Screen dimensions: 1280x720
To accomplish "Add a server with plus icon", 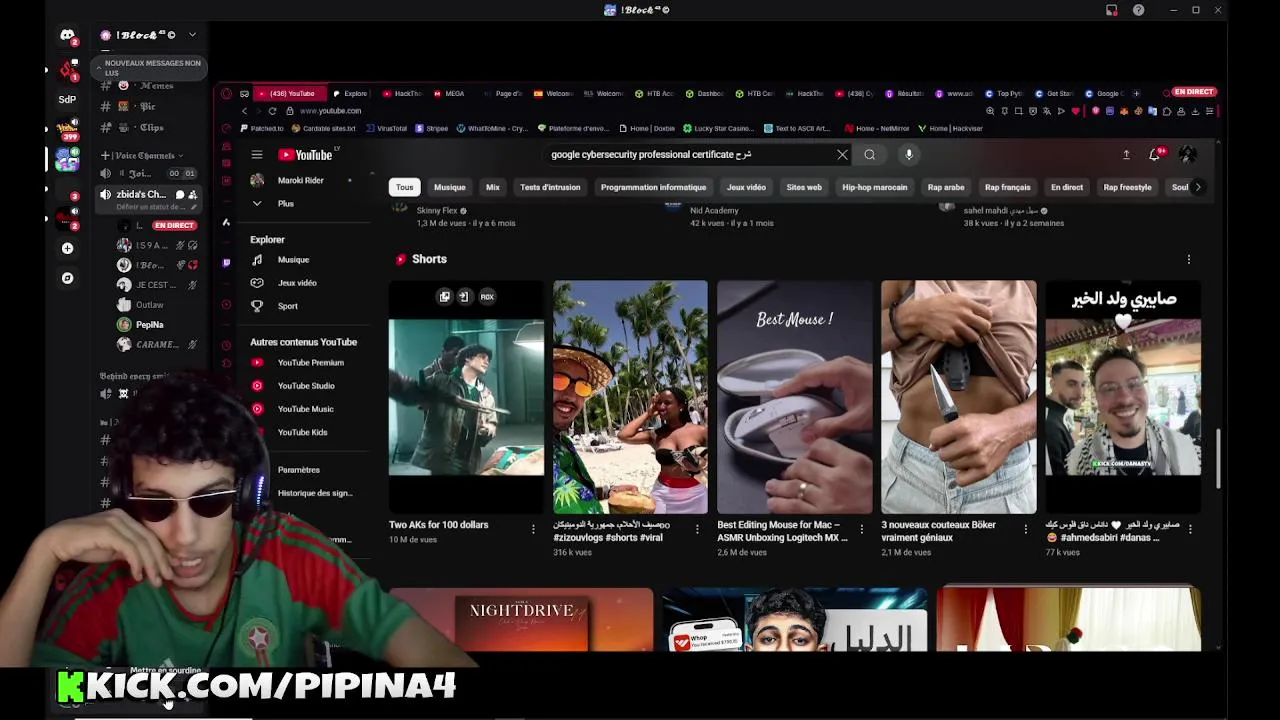I will [x=67, y=248].
